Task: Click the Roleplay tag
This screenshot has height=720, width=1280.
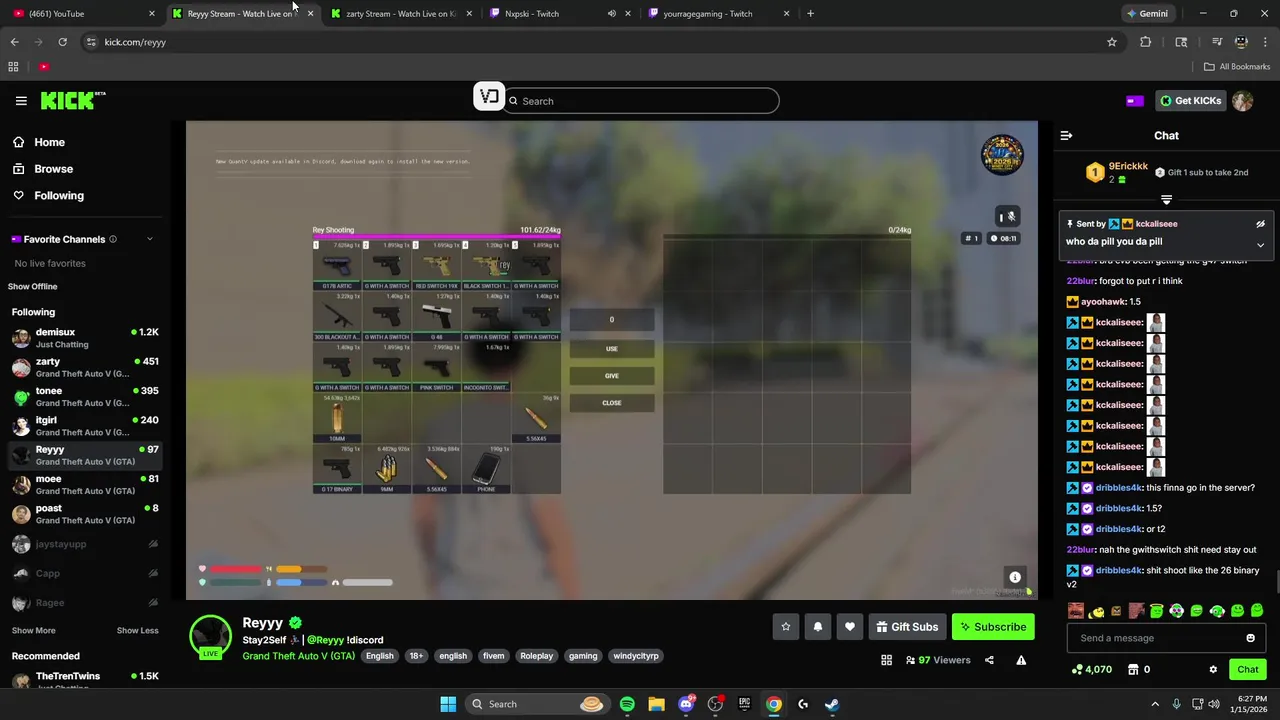Action: 536,656
